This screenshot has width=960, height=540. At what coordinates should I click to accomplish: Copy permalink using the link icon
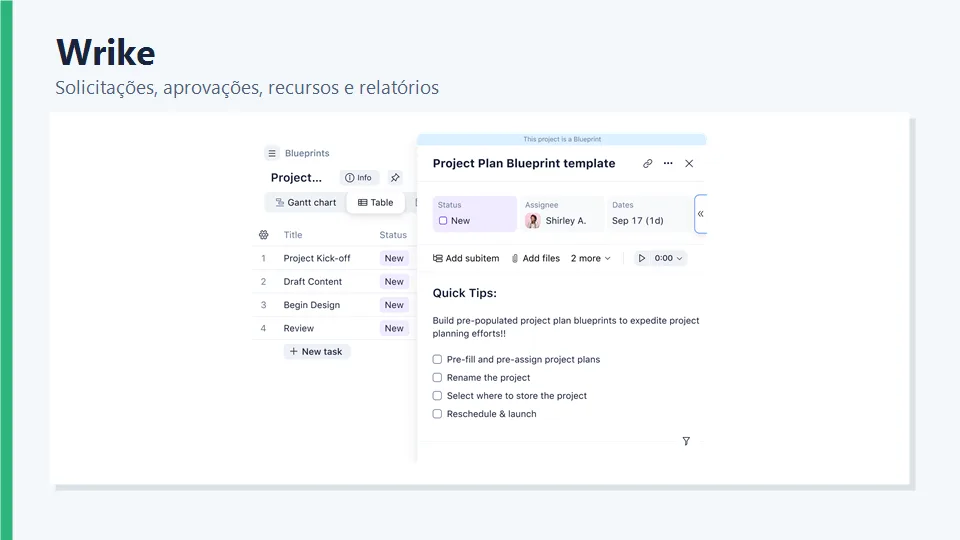(x=647, y=163)
